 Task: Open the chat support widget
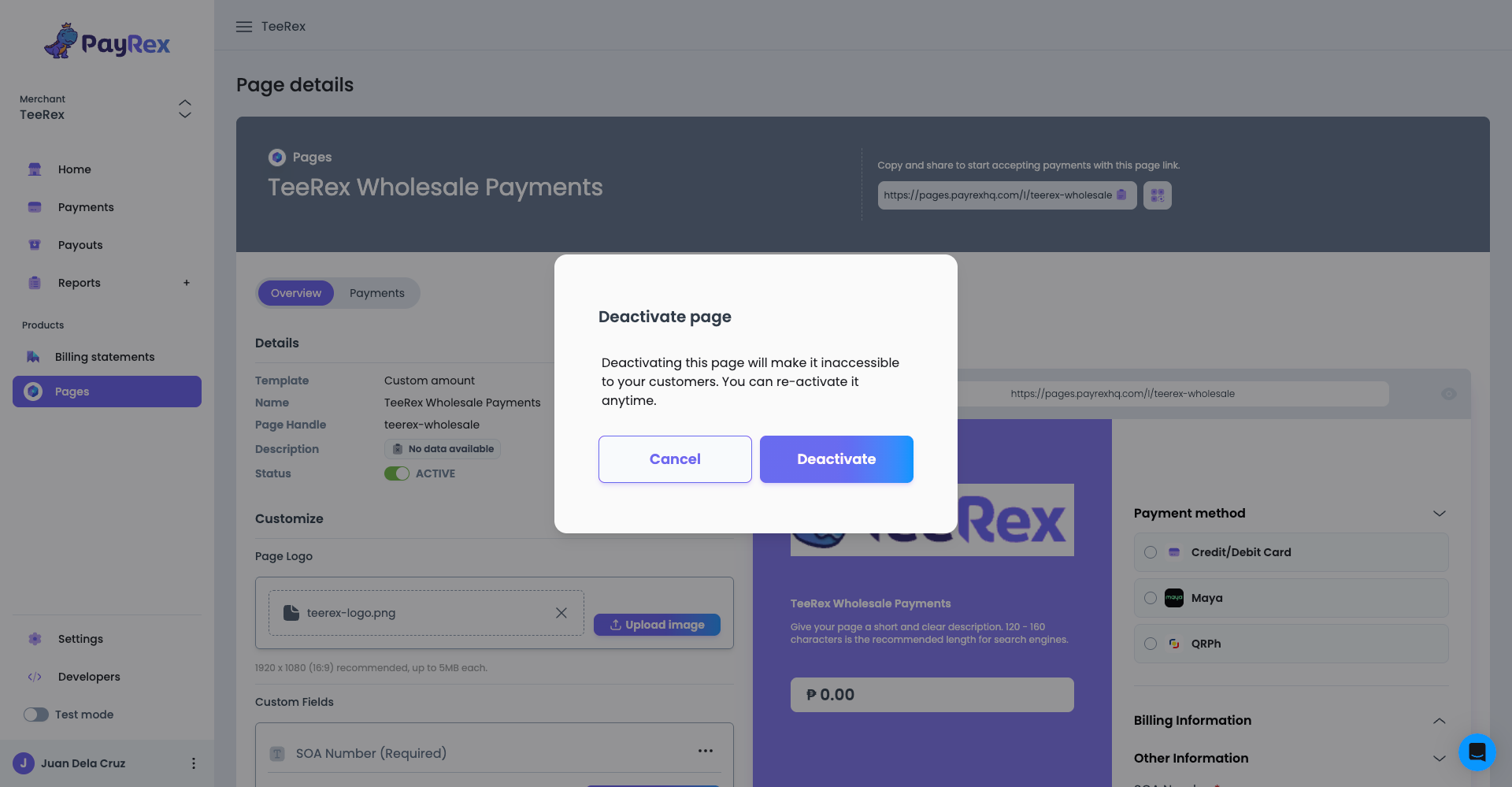point(1477,752)
